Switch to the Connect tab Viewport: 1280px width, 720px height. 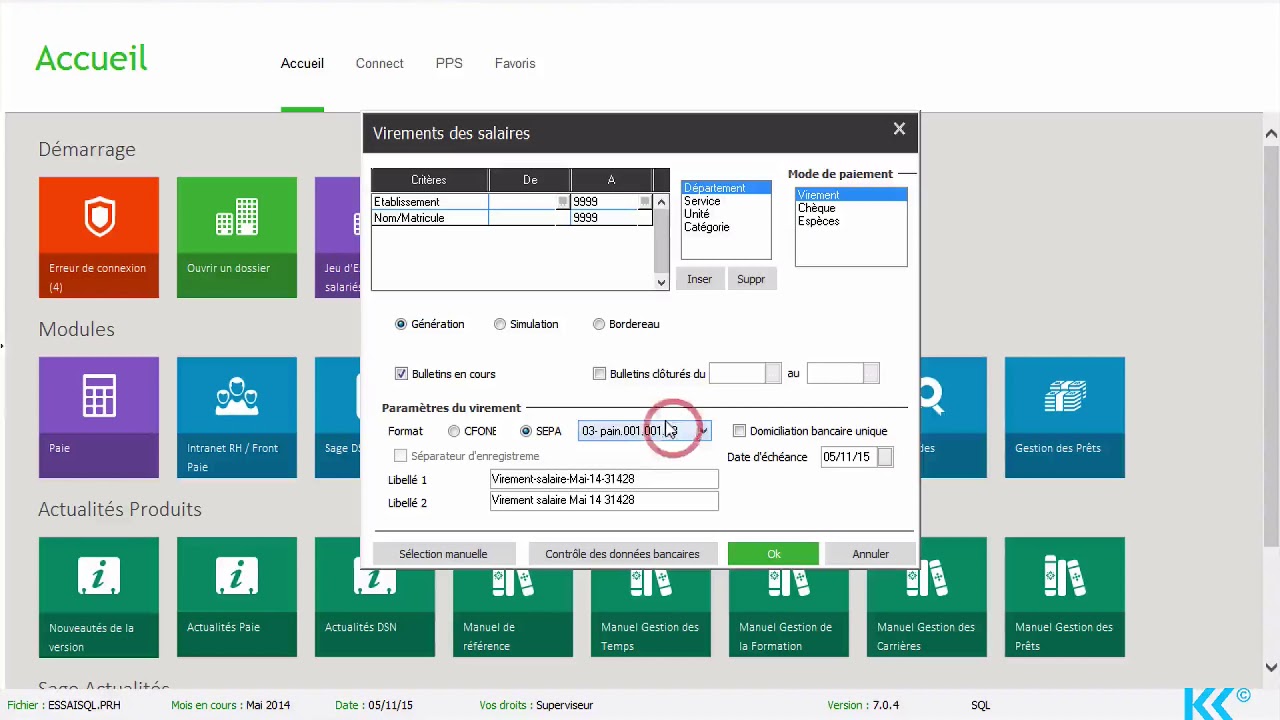(379, 63)
